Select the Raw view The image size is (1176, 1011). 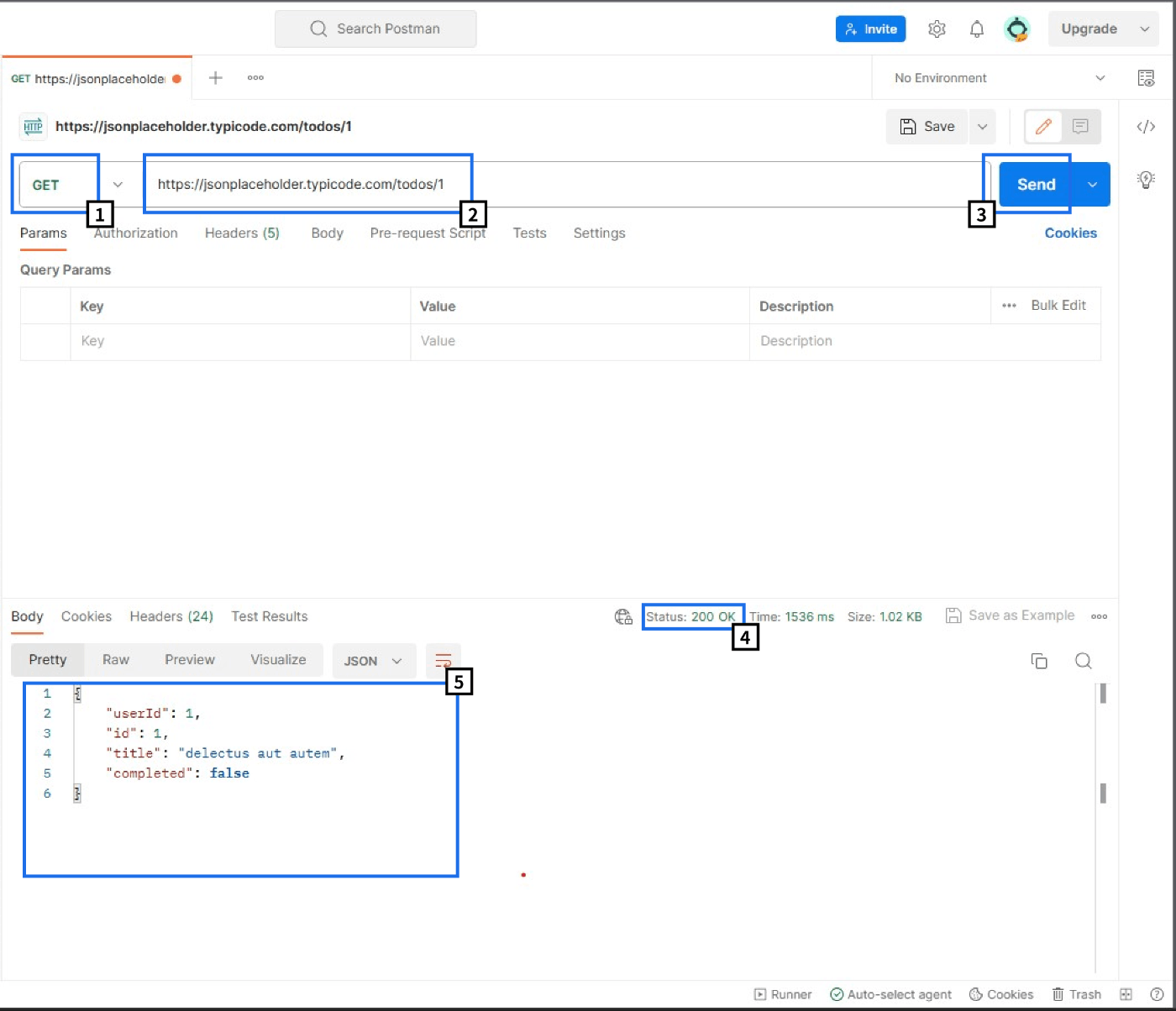pyautogui.click(x=116, y=660)
